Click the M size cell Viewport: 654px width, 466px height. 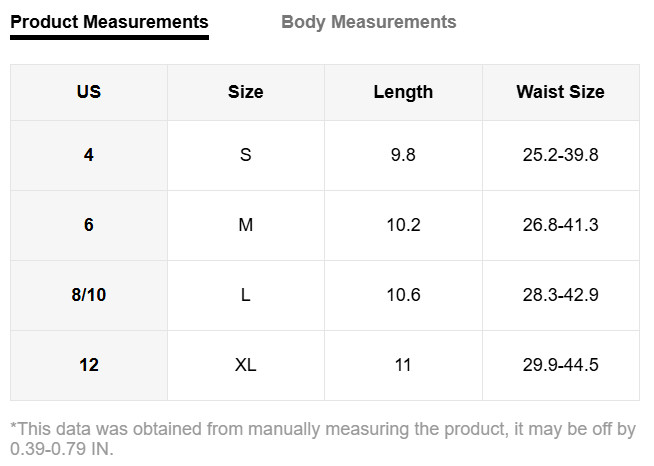pyautogui.click(x=245, y=225)
